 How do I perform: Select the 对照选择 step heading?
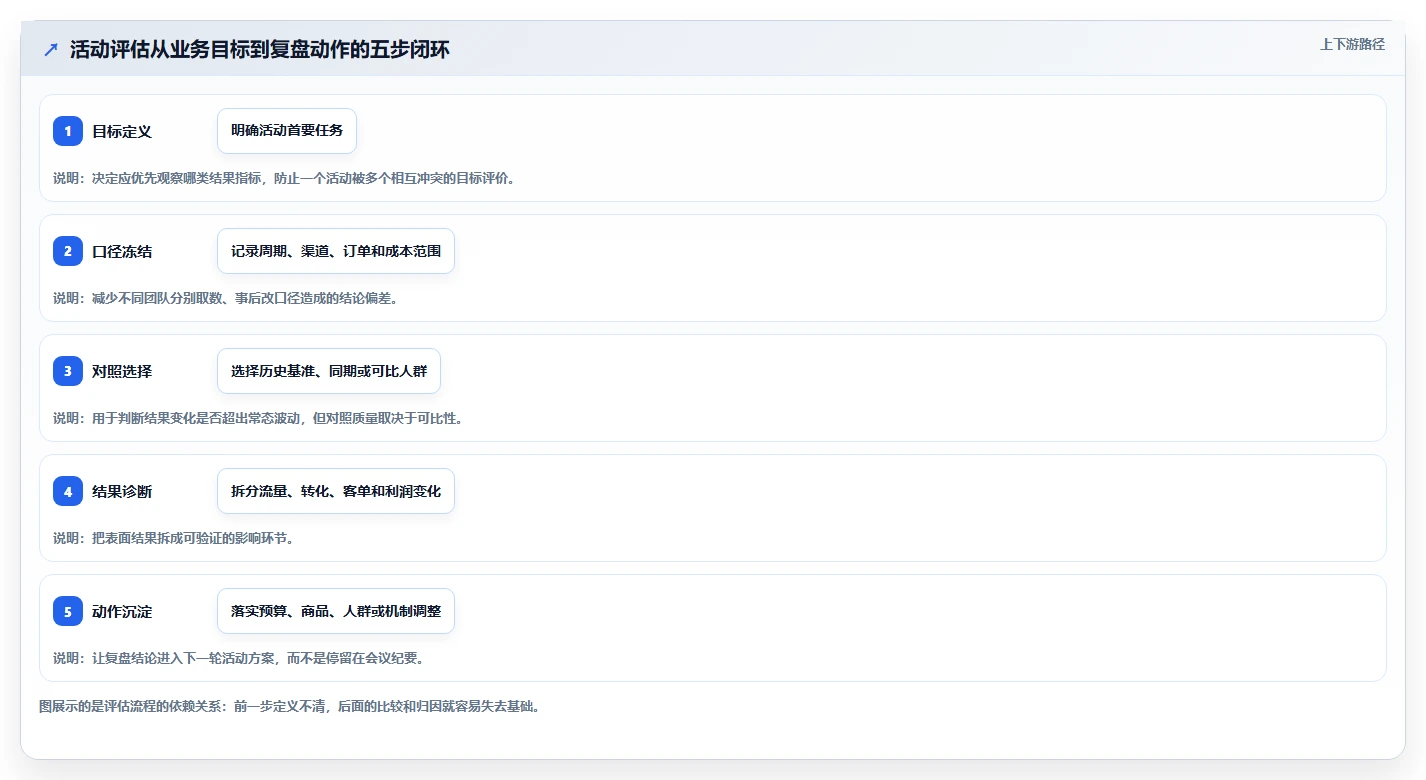pyautogui.click(x=122, y=371)
